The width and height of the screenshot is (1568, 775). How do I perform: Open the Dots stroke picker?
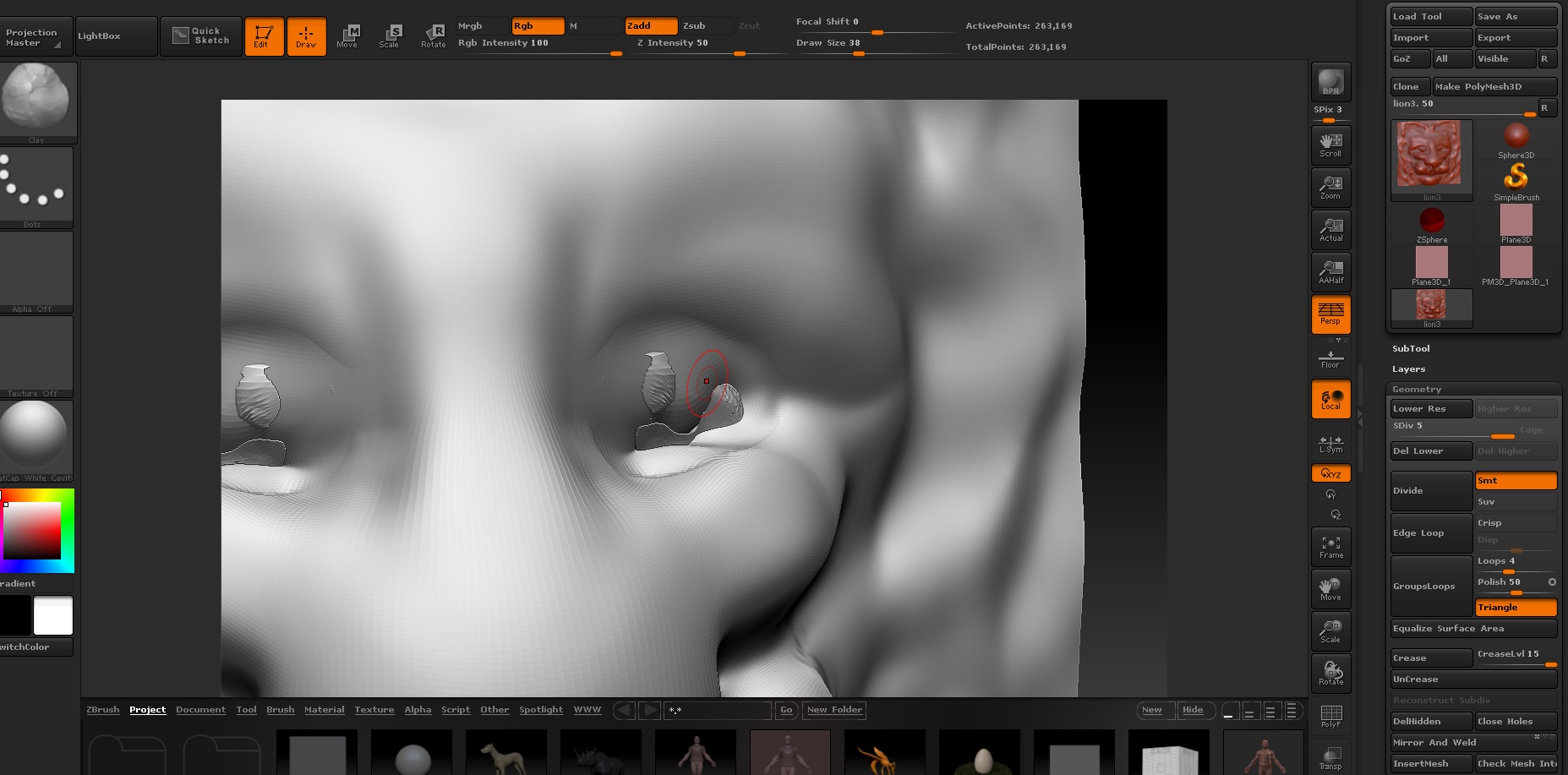tap(36, 188)
